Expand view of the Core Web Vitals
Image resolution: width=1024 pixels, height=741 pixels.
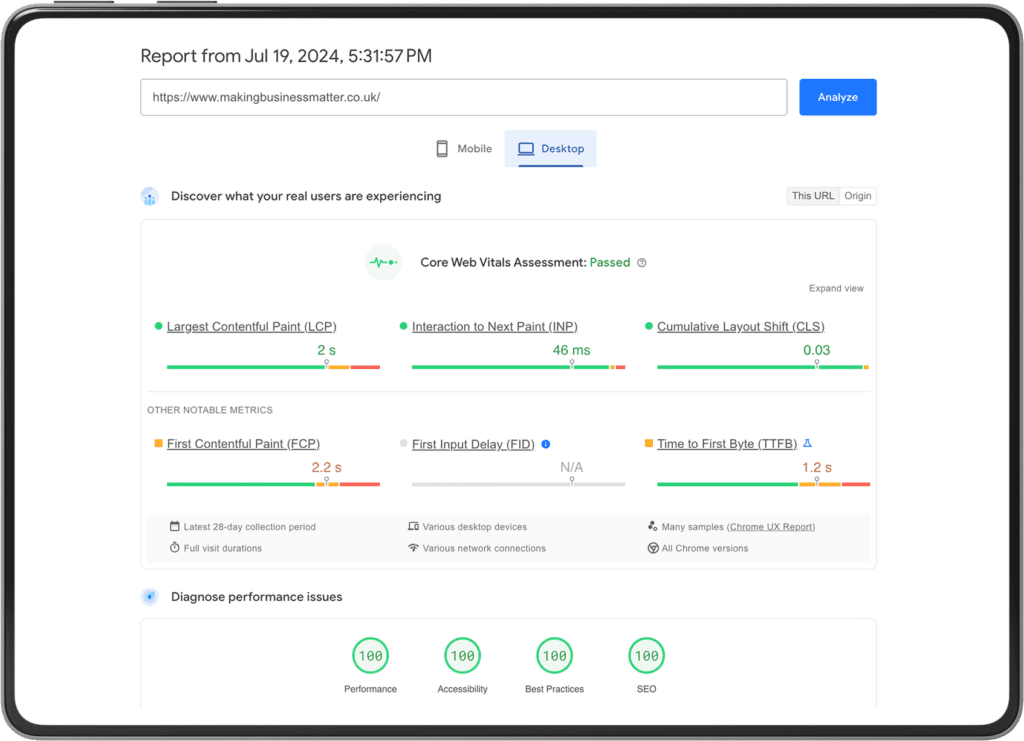836,289
